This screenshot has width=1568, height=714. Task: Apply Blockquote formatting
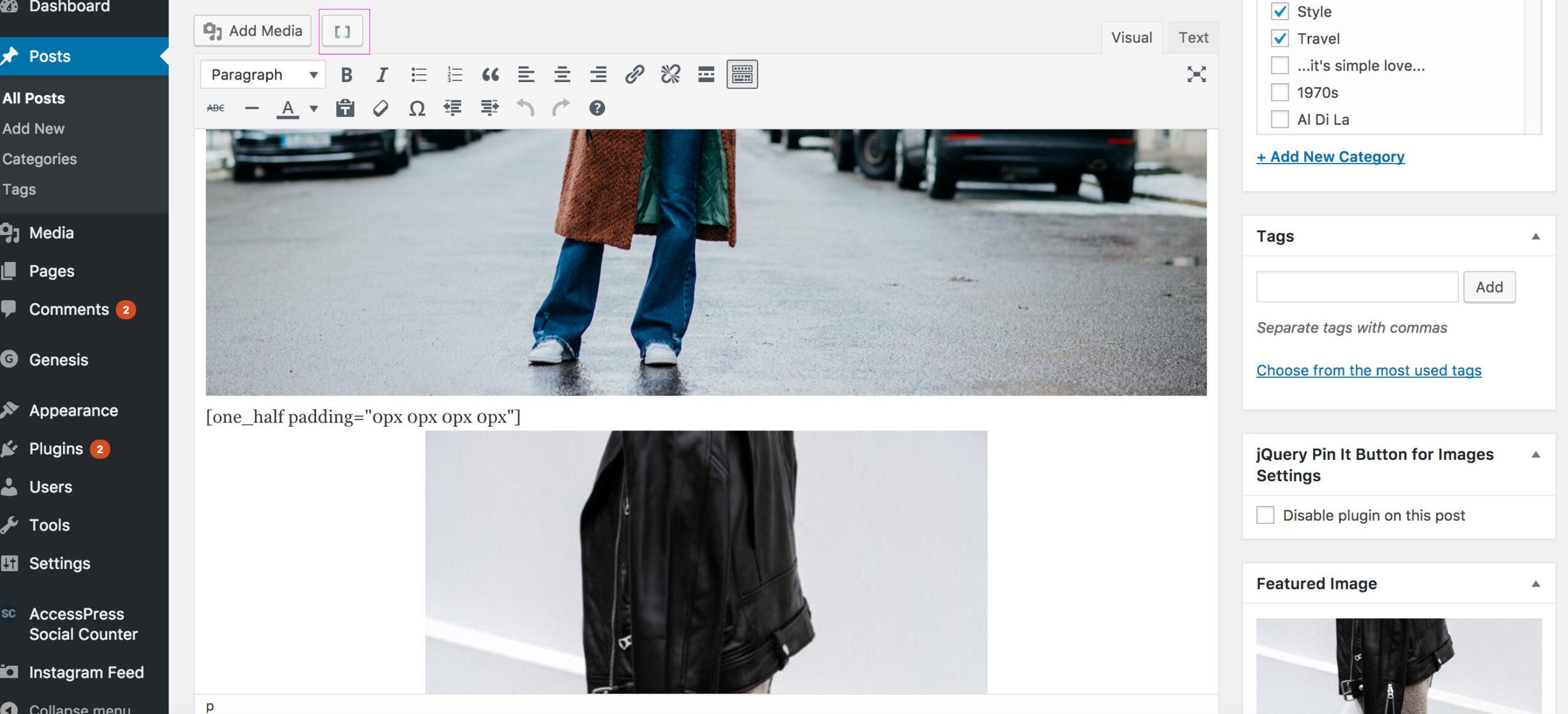[490, 75]
